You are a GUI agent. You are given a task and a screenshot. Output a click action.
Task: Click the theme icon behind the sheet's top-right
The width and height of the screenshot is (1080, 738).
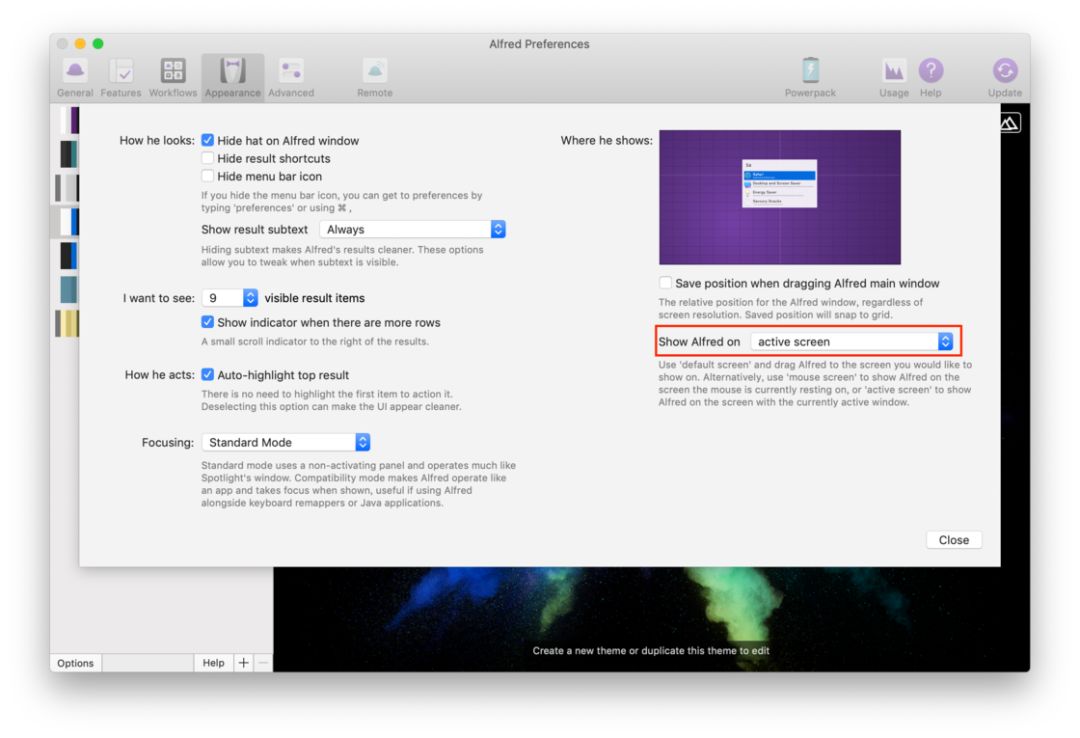(x=1010, y=123)
